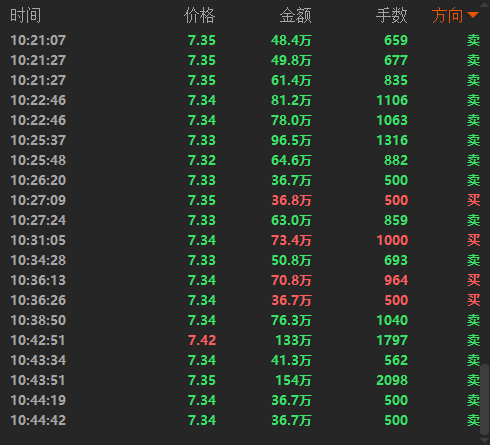Click the 买 marker on the 10:36:26 row

(x=473, y=300)
